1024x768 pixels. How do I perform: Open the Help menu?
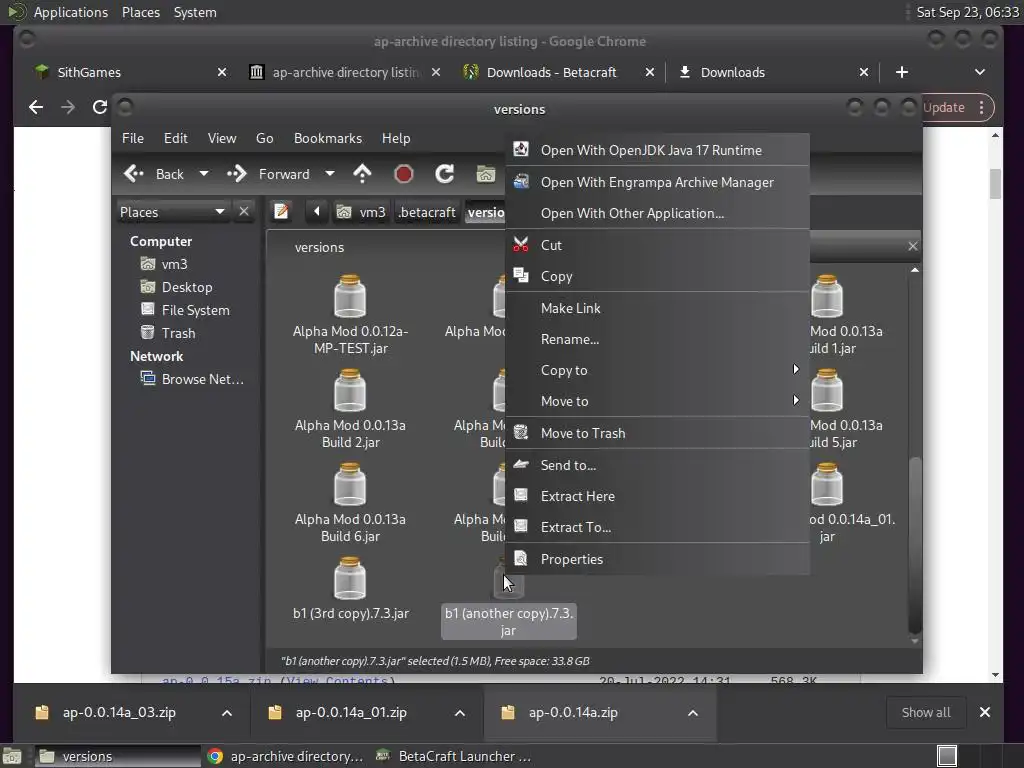coord(396,138)
